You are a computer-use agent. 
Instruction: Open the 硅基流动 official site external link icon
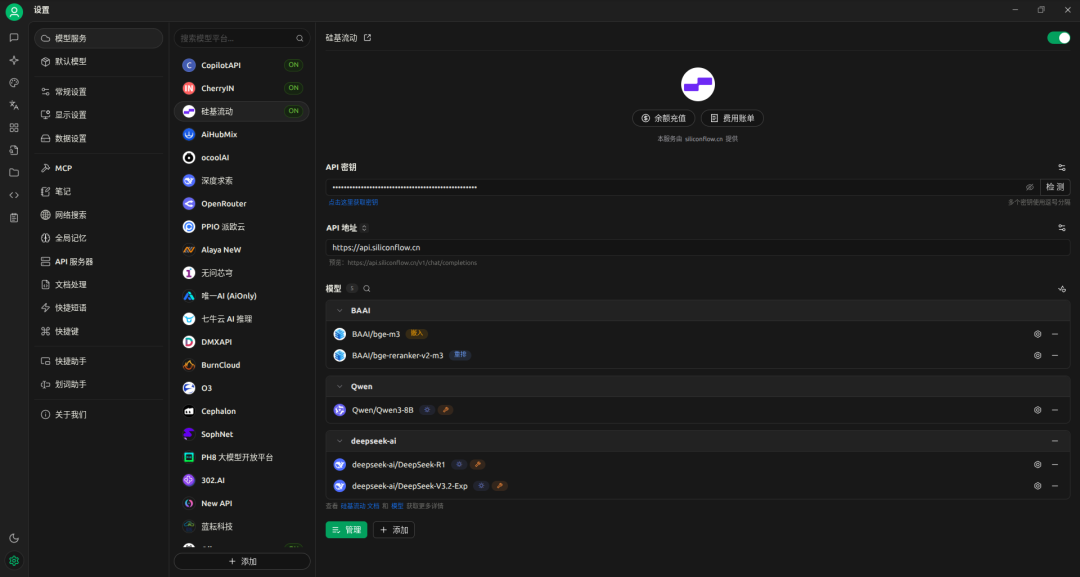[367, 38]
